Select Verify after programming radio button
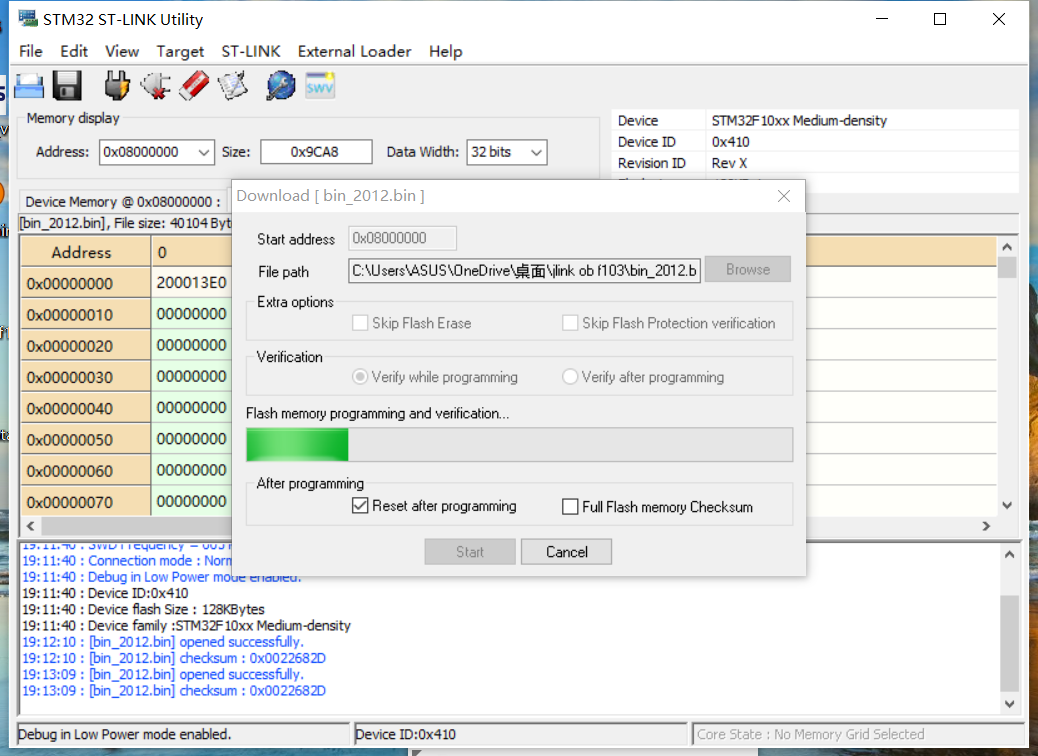 pos(570,377)
